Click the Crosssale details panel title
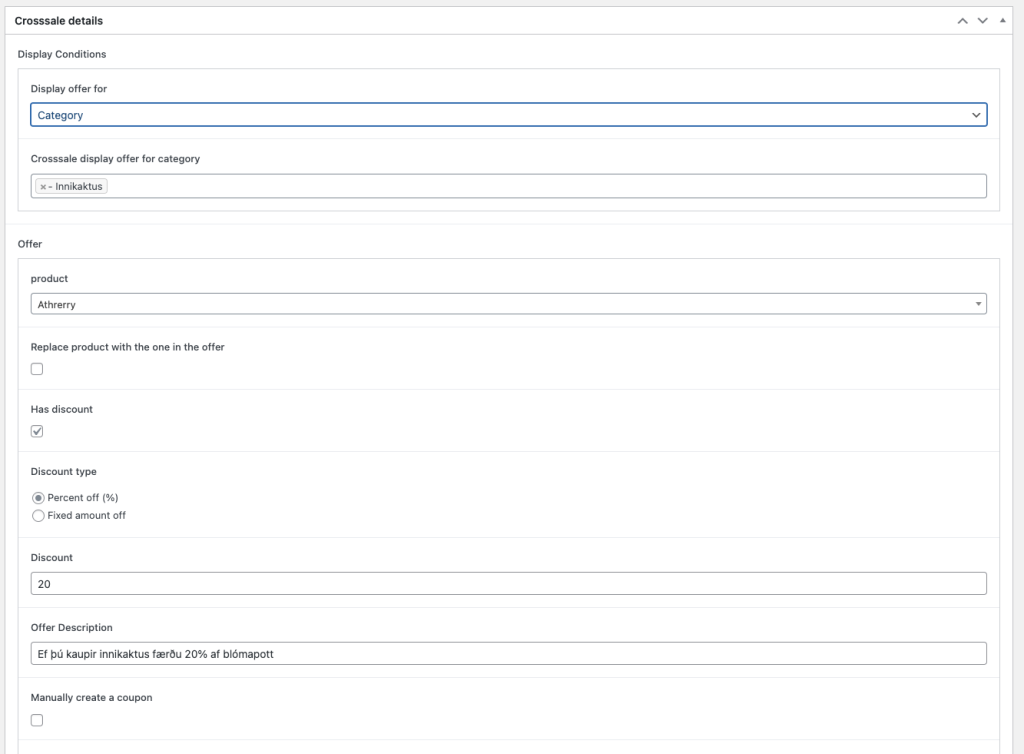1024x754 pixels. point(58,21)
